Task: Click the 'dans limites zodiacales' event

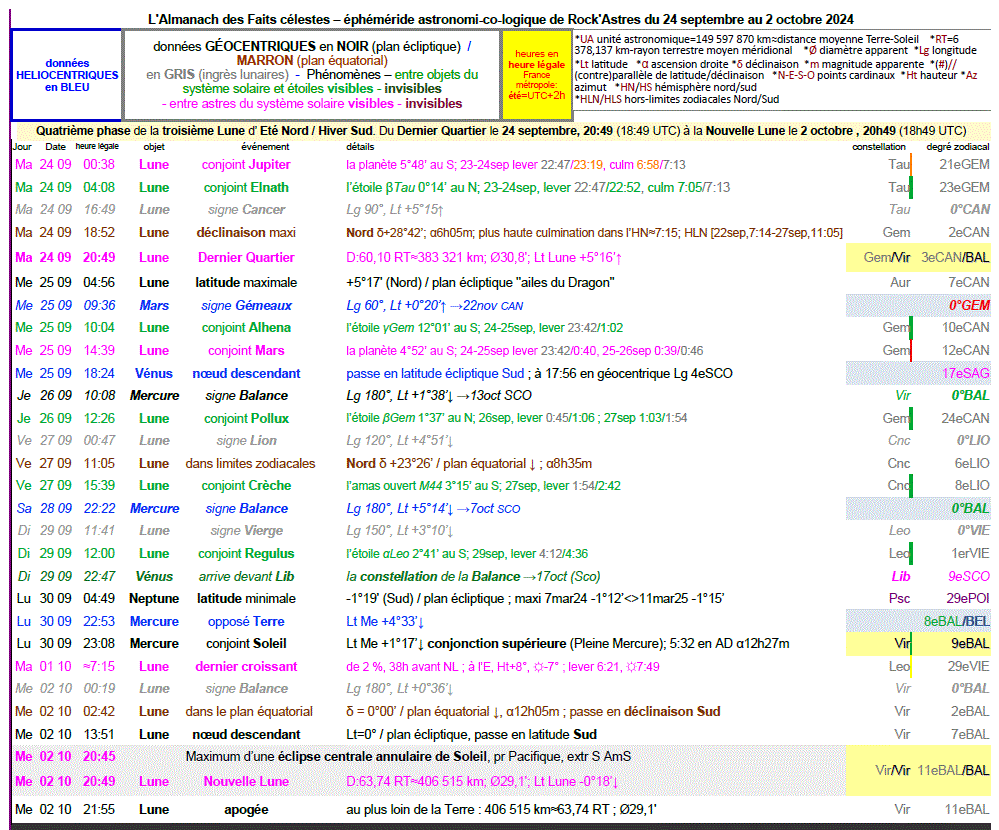Action: click(x=250, y=463)
